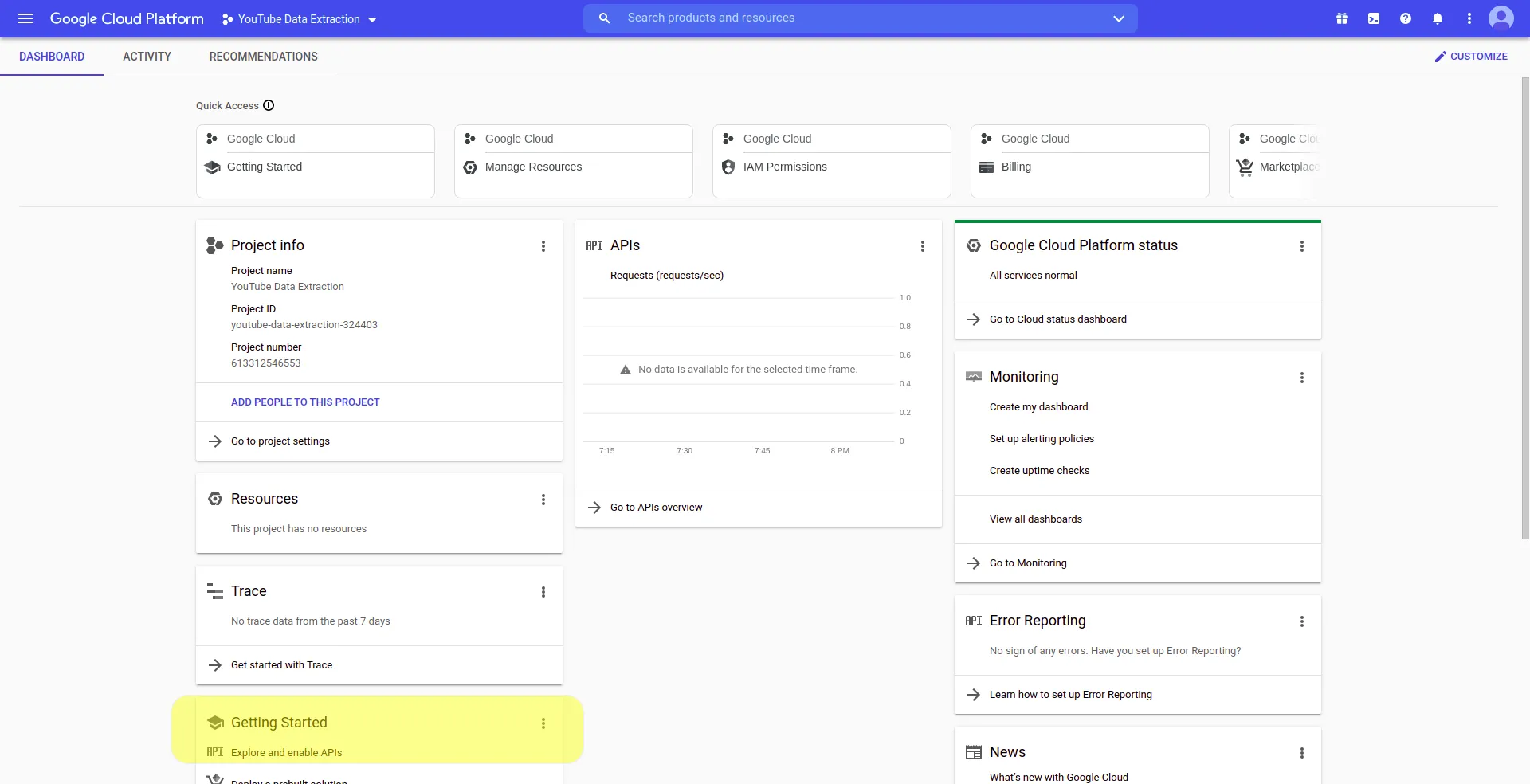Open News card three-dot menu
The width and height of the screenshot is (1530, 784).
(x=1302, y=753)
